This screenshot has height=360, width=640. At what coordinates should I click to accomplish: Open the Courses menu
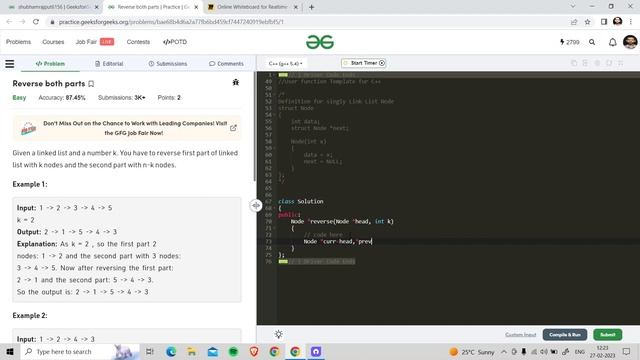pyautogui.click(x=53, y=42)
